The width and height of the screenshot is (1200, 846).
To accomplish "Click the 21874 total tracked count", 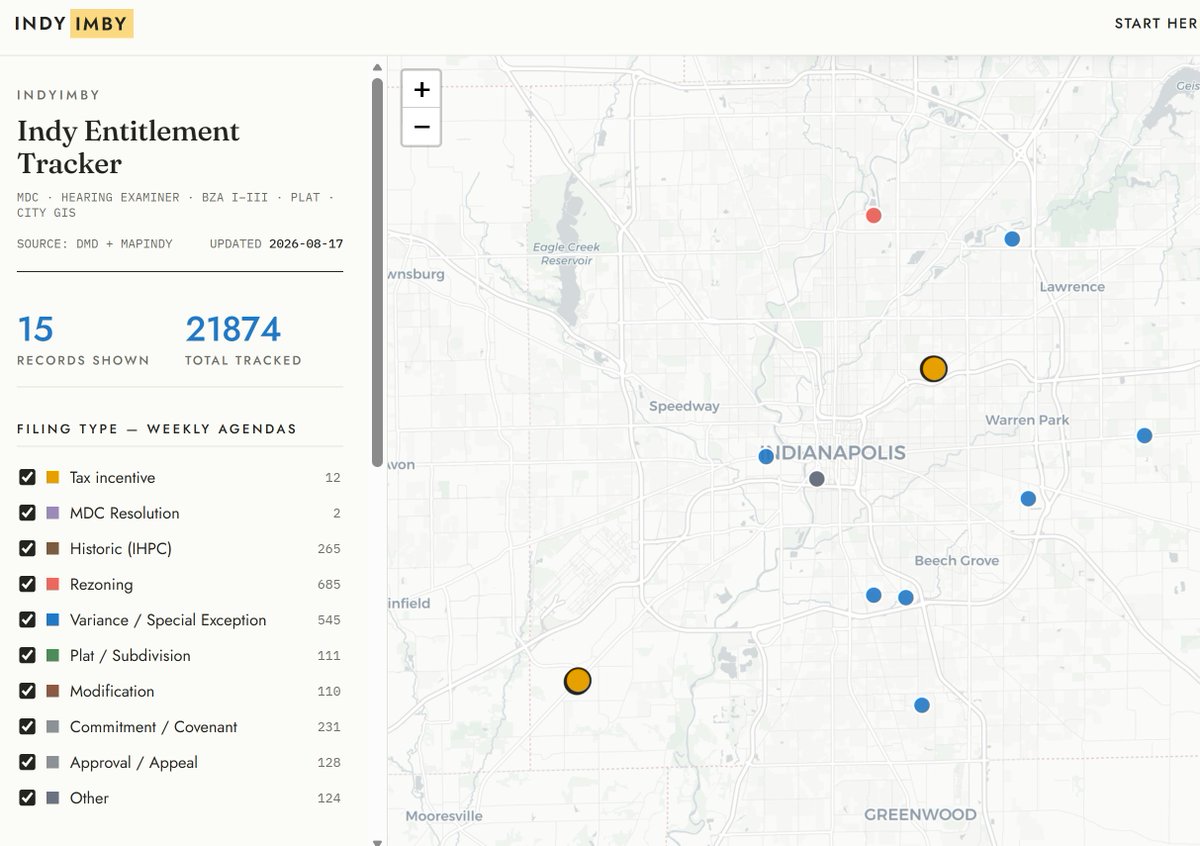I will (233, 329).
